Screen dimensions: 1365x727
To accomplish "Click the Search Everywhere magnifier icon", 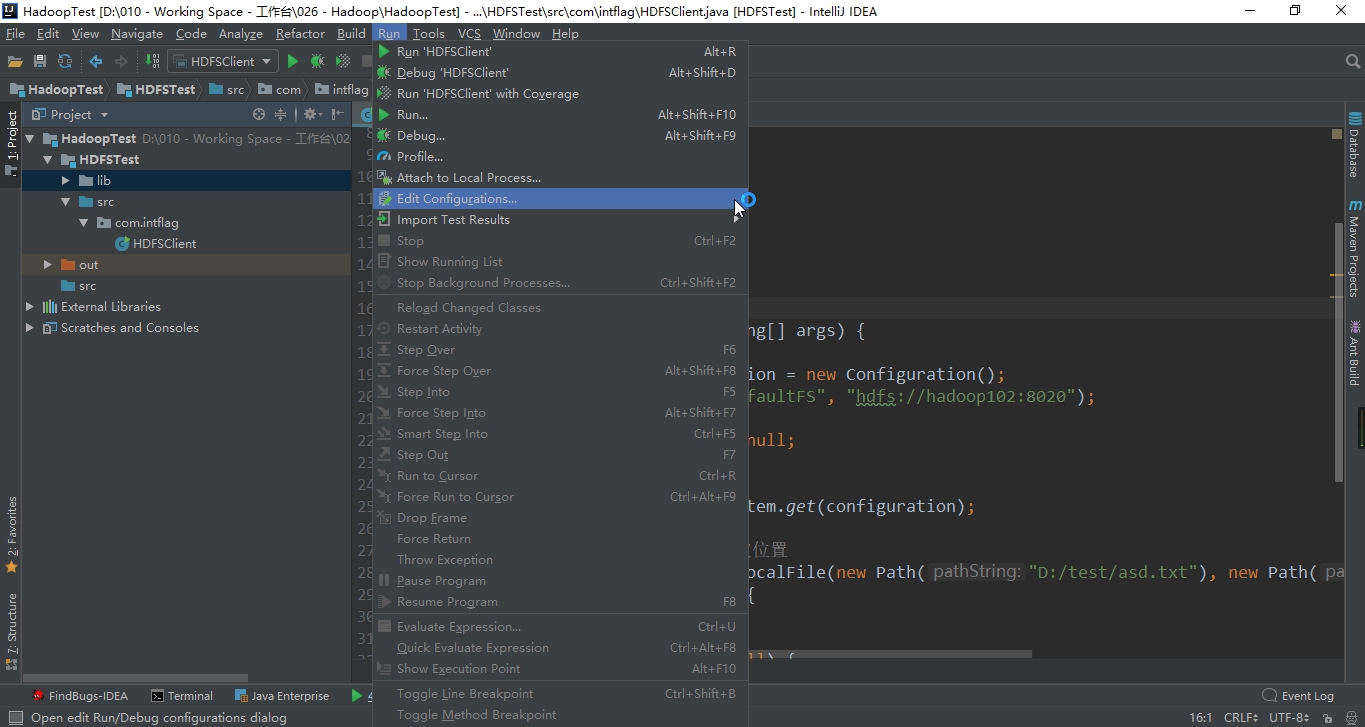I will 1353,61.
